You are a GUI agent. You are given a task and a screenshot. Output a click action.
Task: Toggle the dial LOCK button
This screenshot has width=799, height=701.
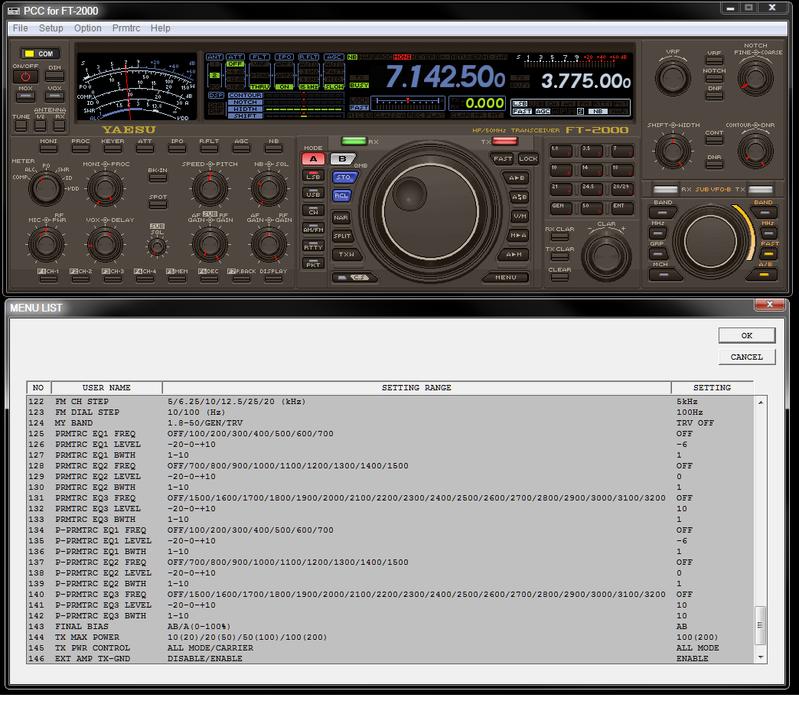528,159
